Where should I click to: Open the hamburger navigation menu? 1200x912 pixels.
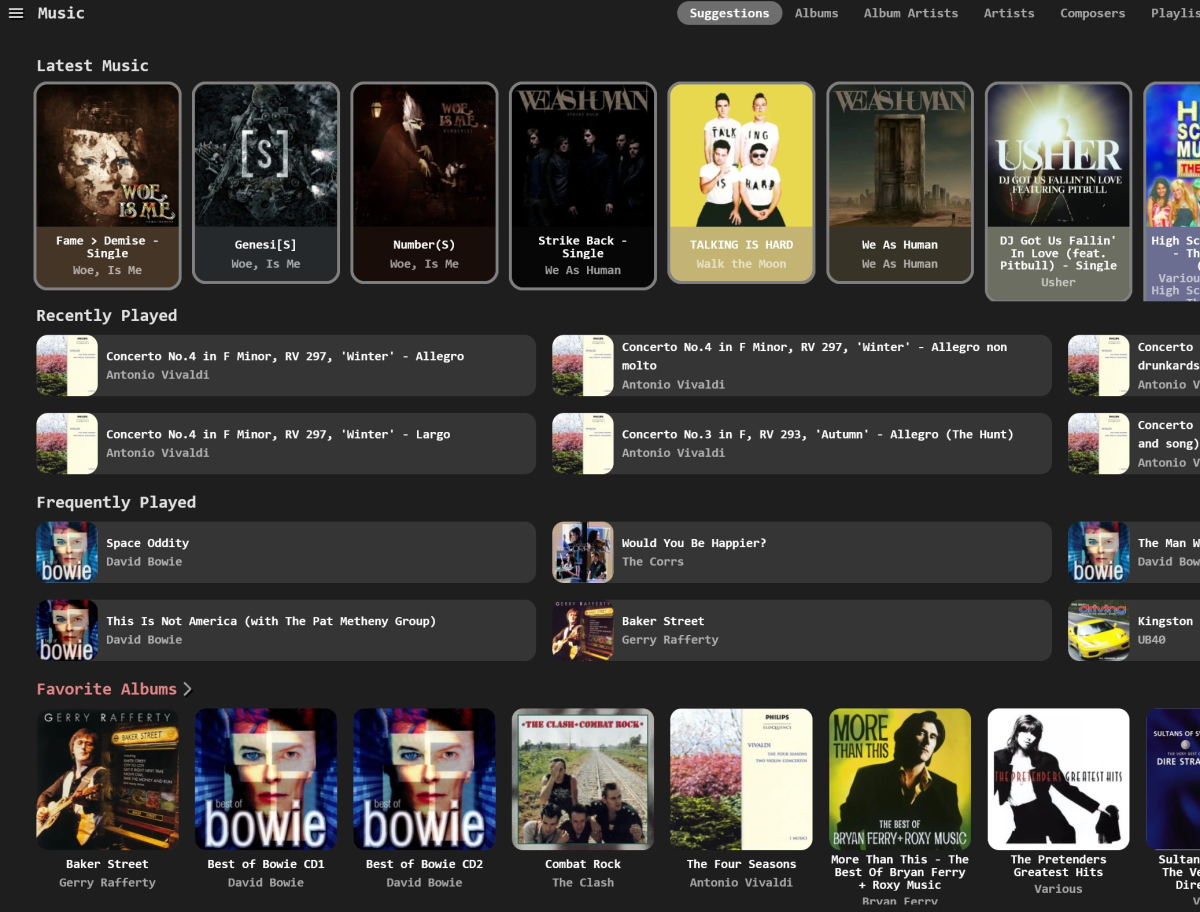pos(15,13)
